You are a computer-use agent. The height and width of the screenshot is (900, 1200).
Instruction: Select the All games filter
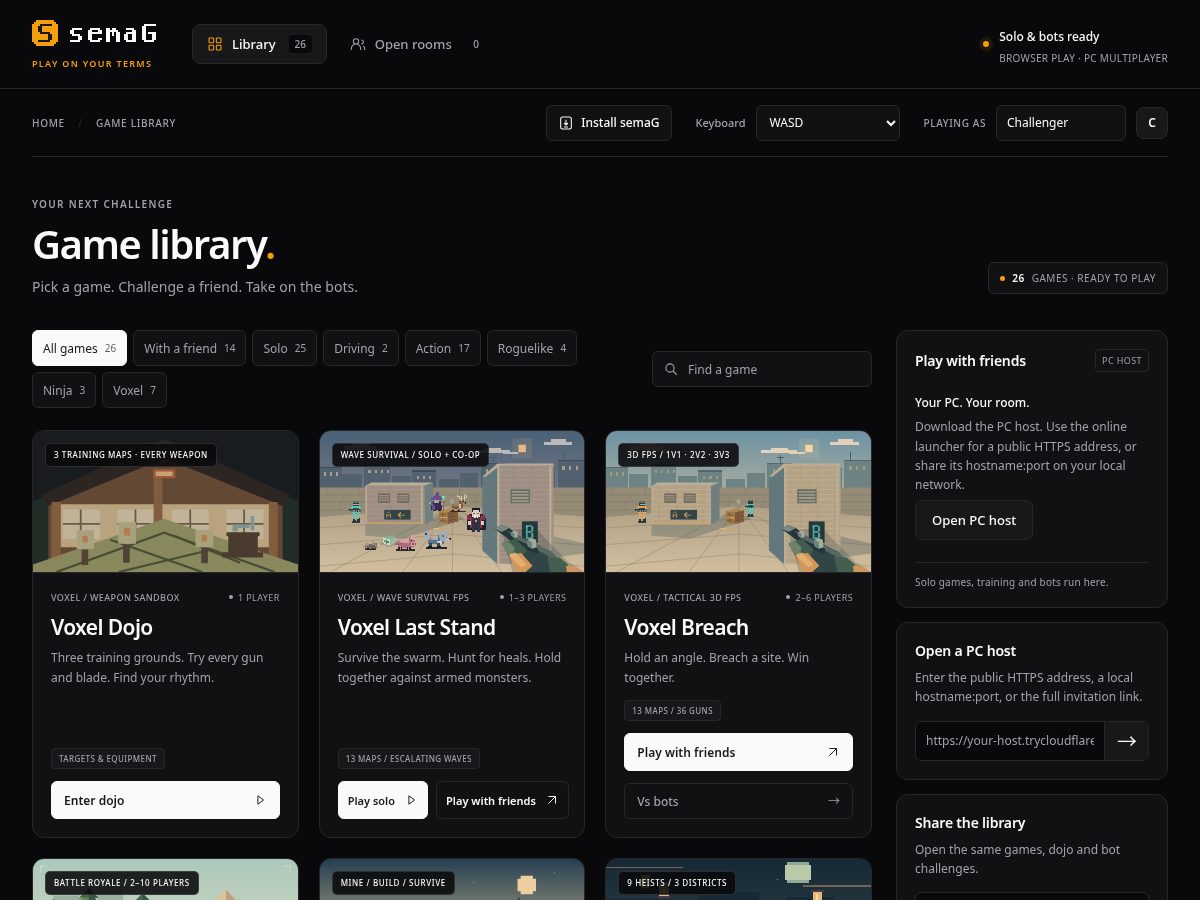[x=79, y=348]
